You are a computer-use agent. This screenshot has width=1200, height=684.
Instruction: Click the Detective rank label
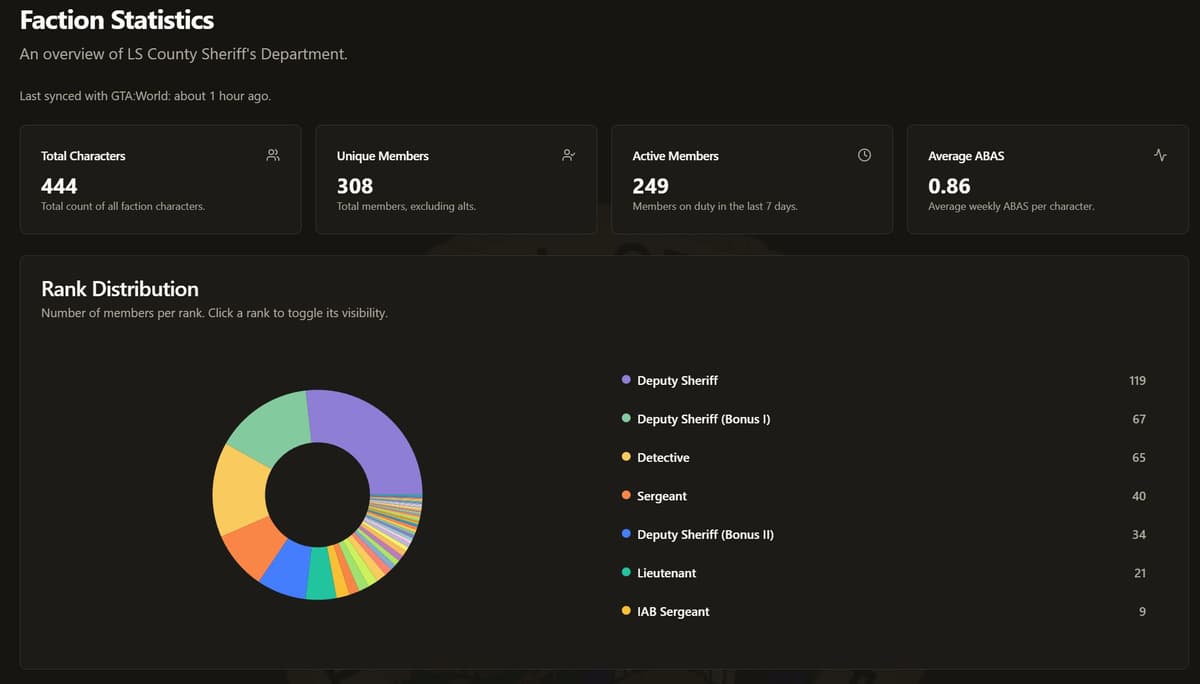pyautogui.click(x=663, y=457)
